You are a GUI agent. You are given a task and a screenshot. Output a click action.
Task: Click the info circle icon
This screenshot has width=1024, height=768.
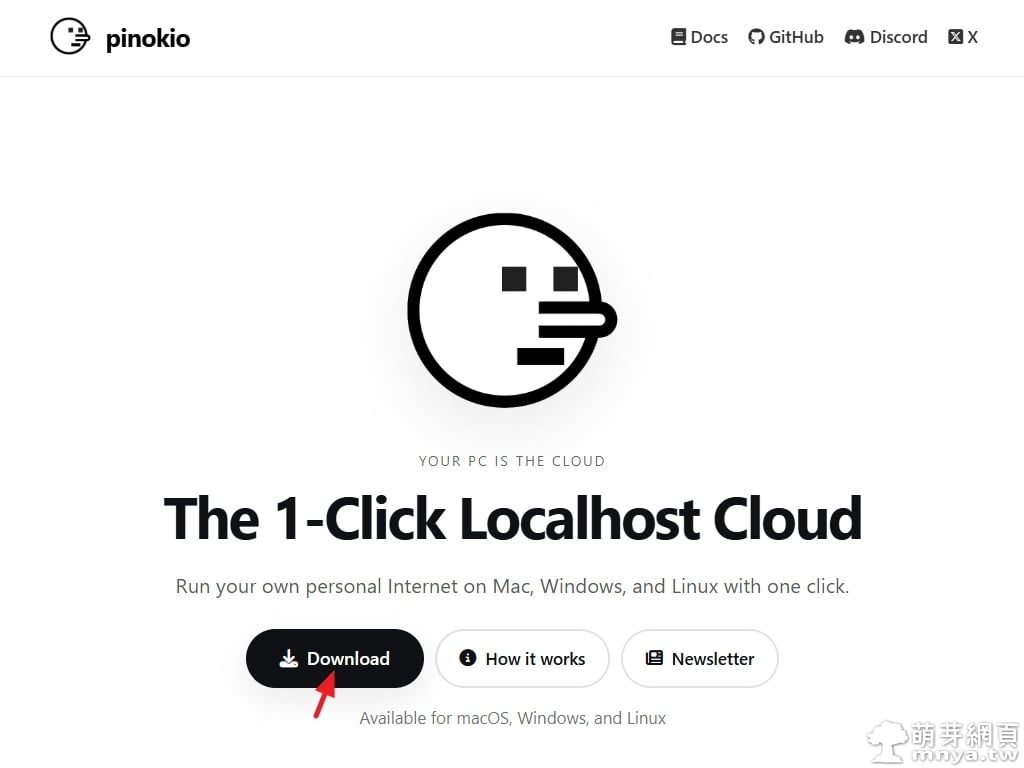point(467,658)
